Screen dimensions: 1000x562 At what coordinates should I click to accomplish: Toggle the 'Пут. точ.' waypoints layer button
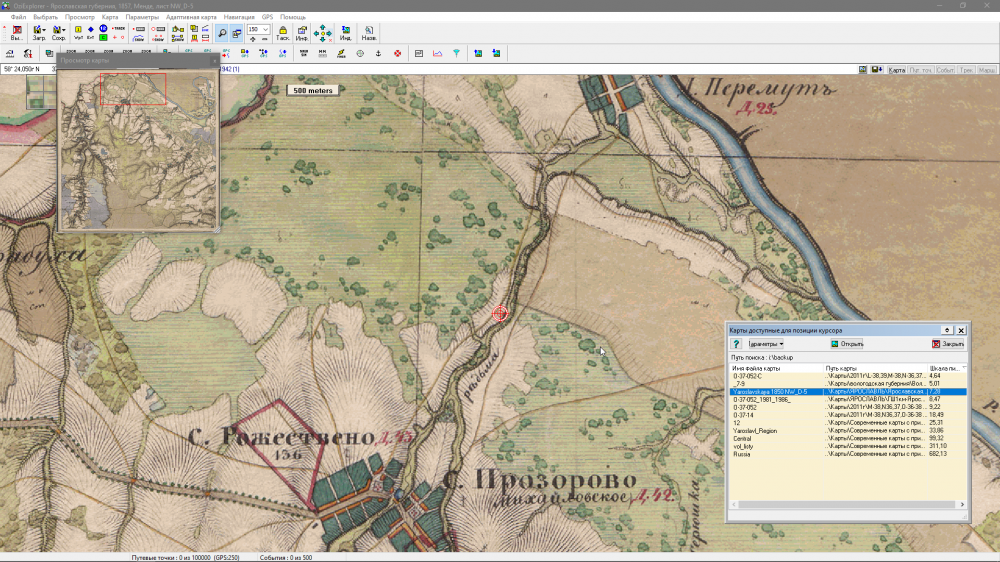[x=921, y=70]
